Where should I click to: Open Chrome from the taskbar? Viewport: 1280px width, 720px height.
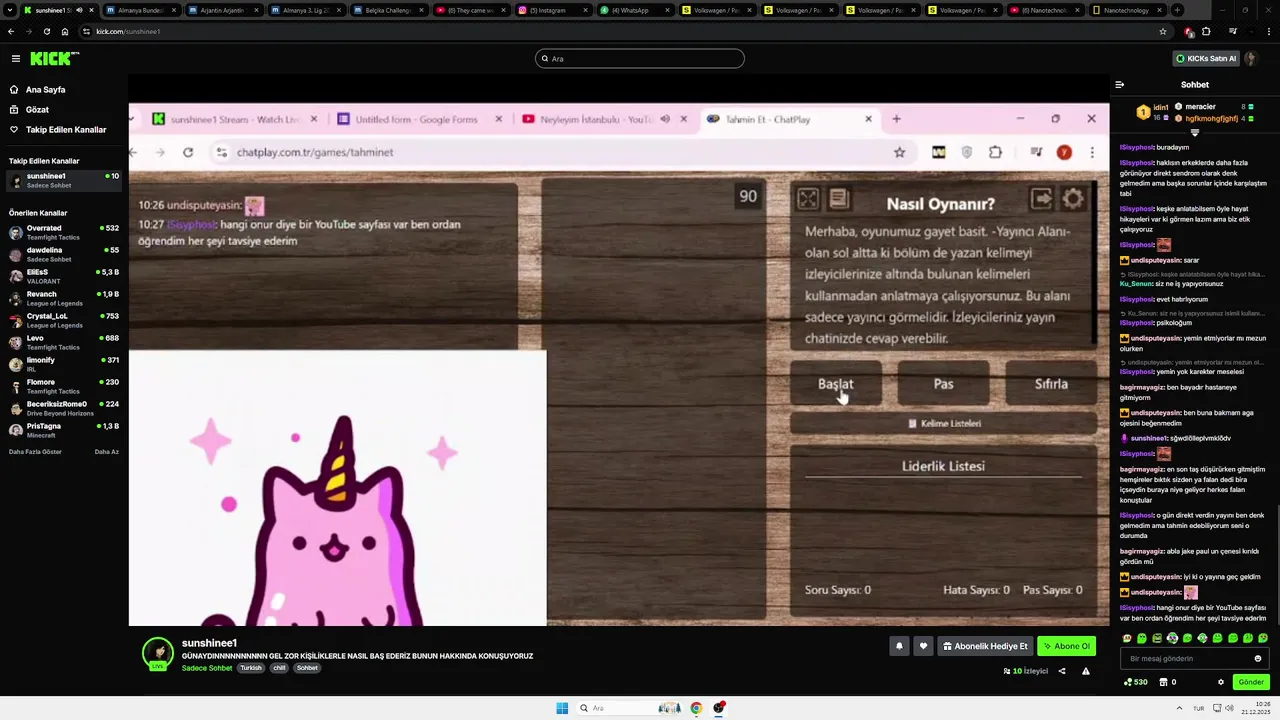point(696,708)
